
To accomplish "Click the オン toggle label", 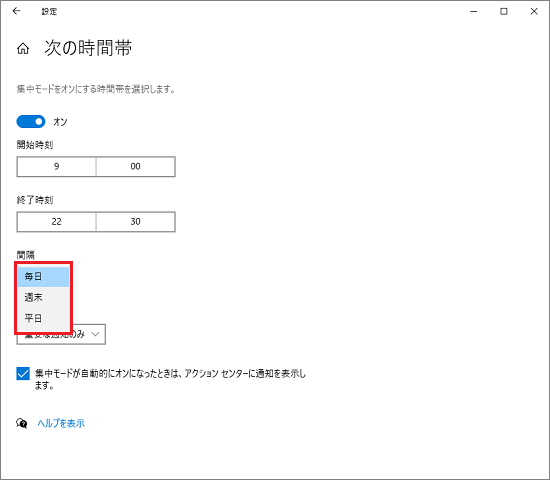I will click(60, 122).
